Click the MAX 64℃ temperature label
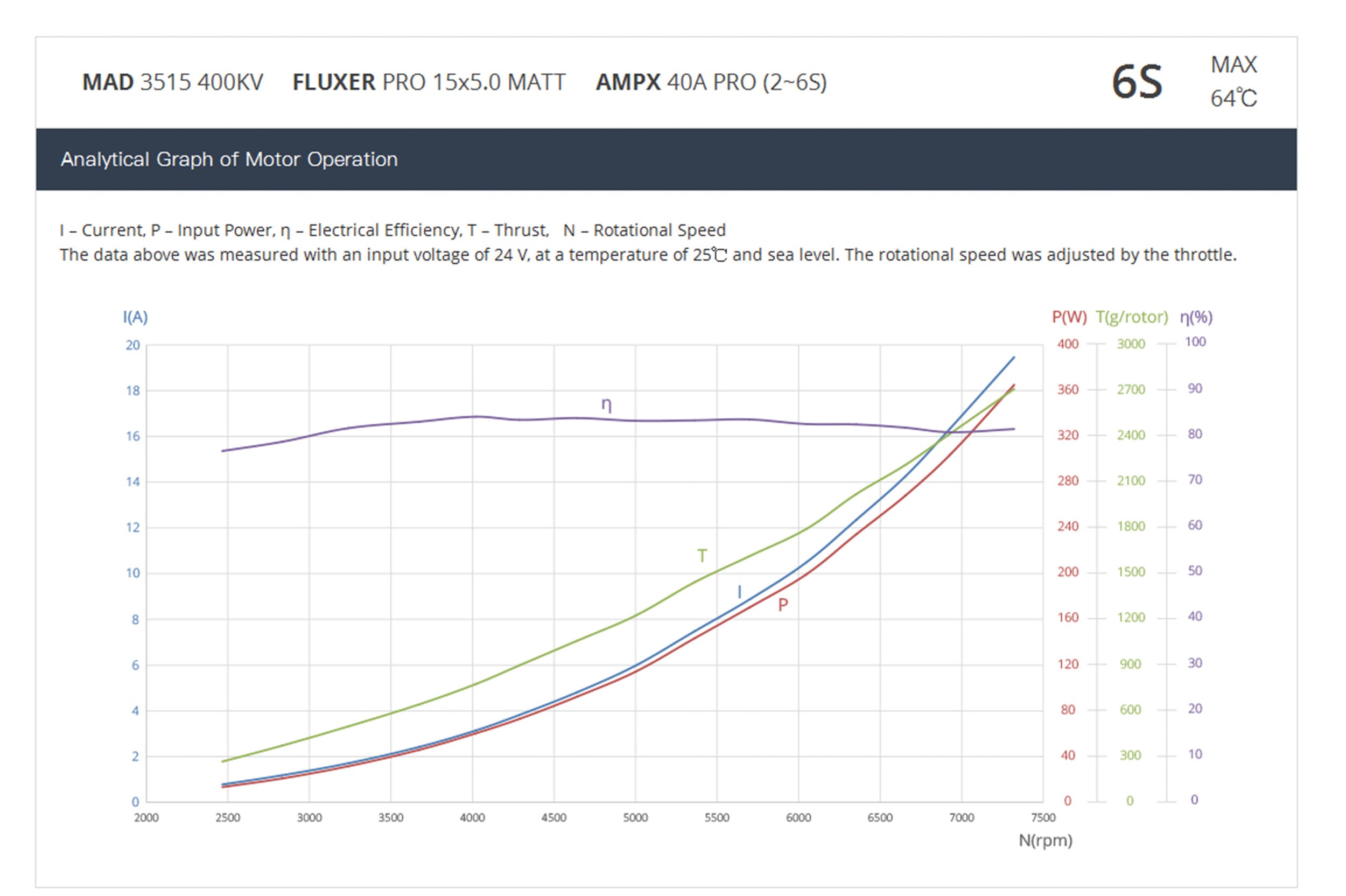Viewport: 1346px width, 896px height. coord(1233,81)
